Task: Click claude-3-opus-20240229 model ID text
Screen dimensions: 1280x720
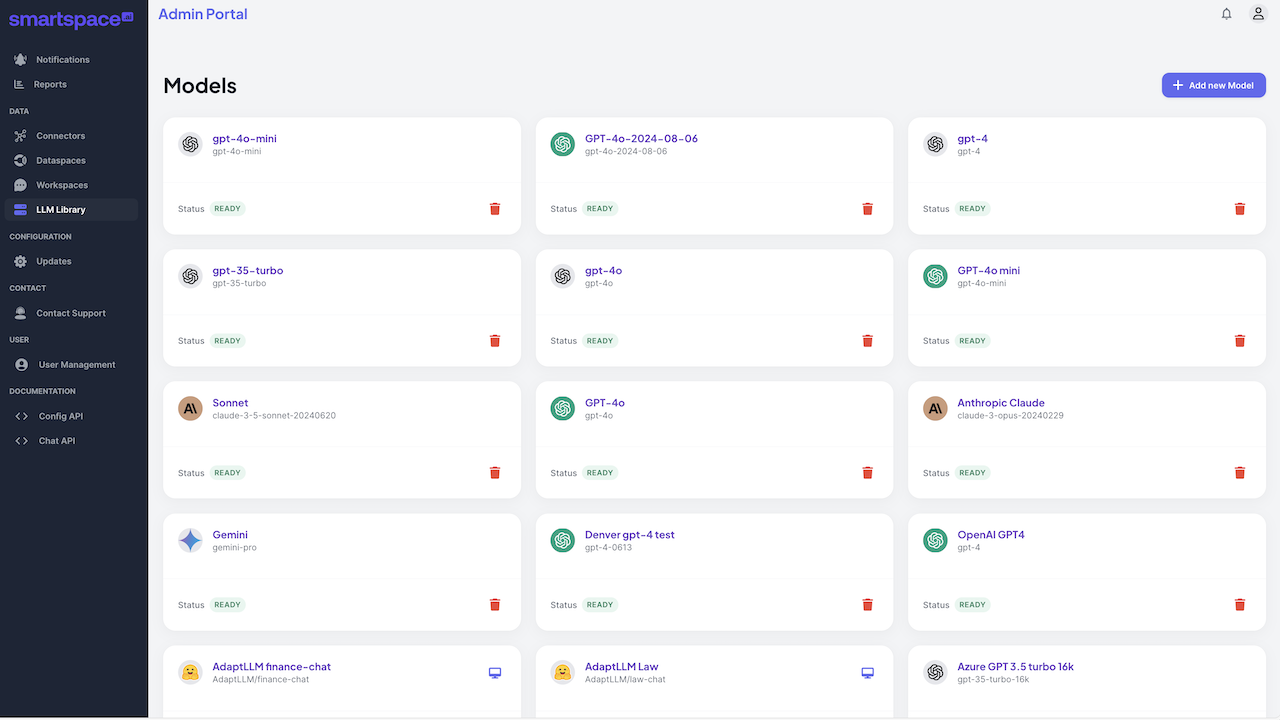Action: tap(1010, 416)
